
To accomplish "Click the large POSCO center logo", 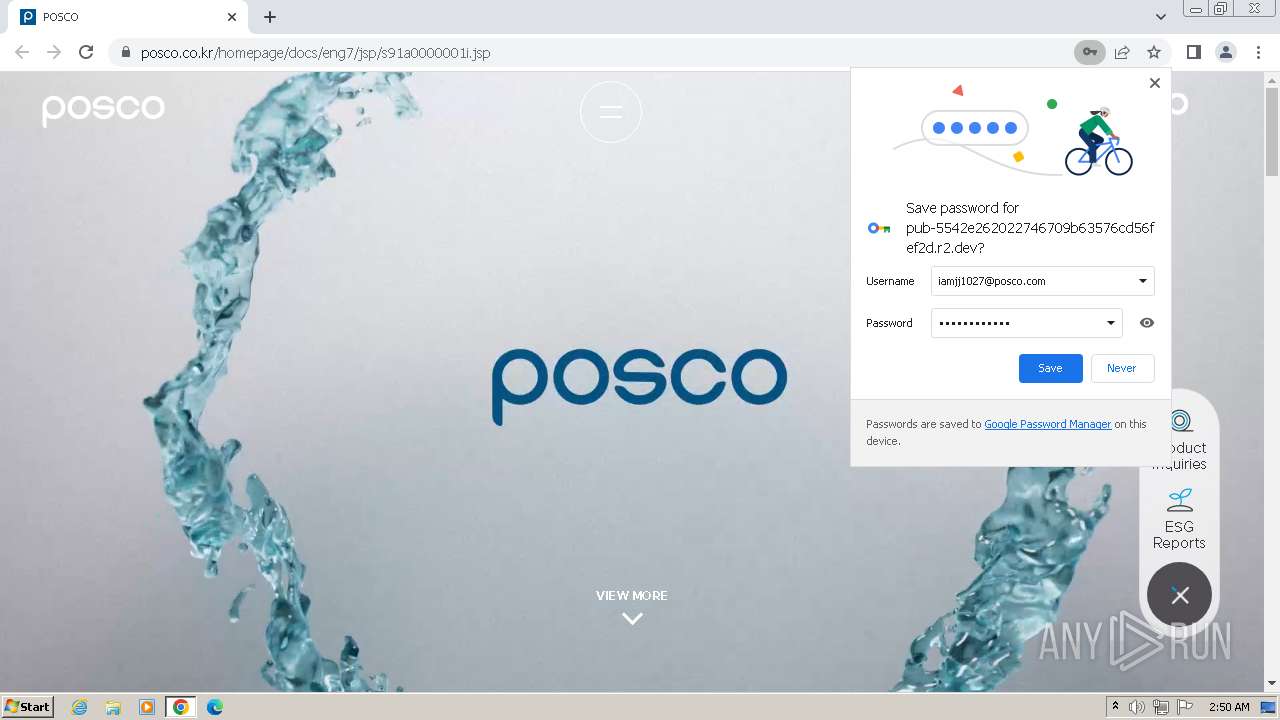I will (640, 386).
